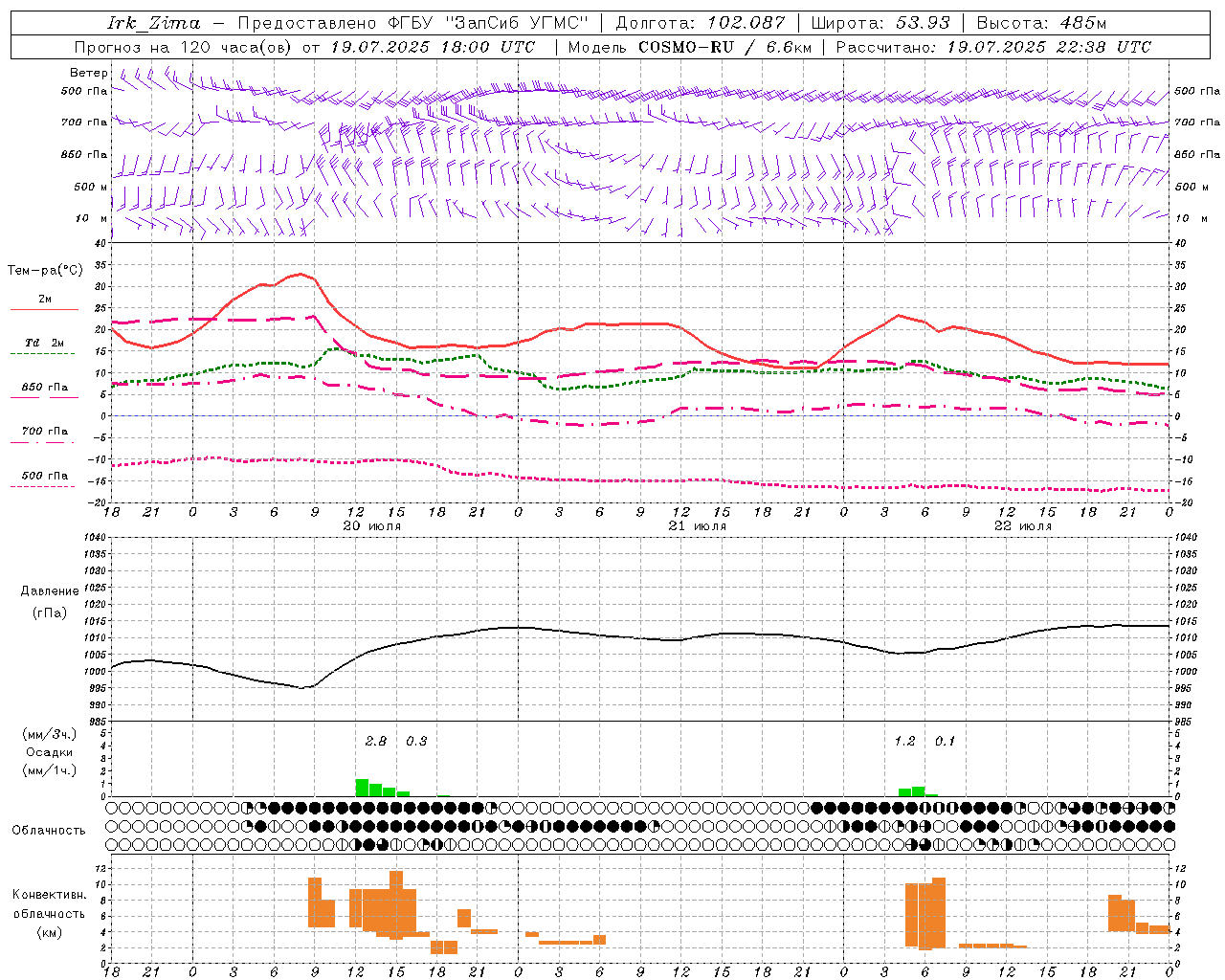Image resolution: width=1225 pixels, height=980 pixels.
Task: Click the '22 июля' date label
Action: tap(1022, 526)
